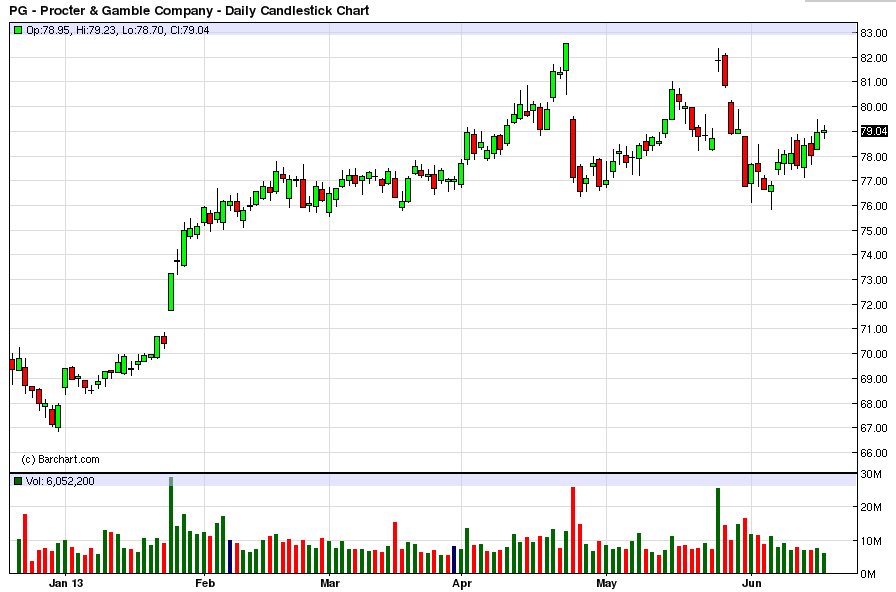
Task: Click the '(c) Barchart.com' credit text
Action: point(60,459)
